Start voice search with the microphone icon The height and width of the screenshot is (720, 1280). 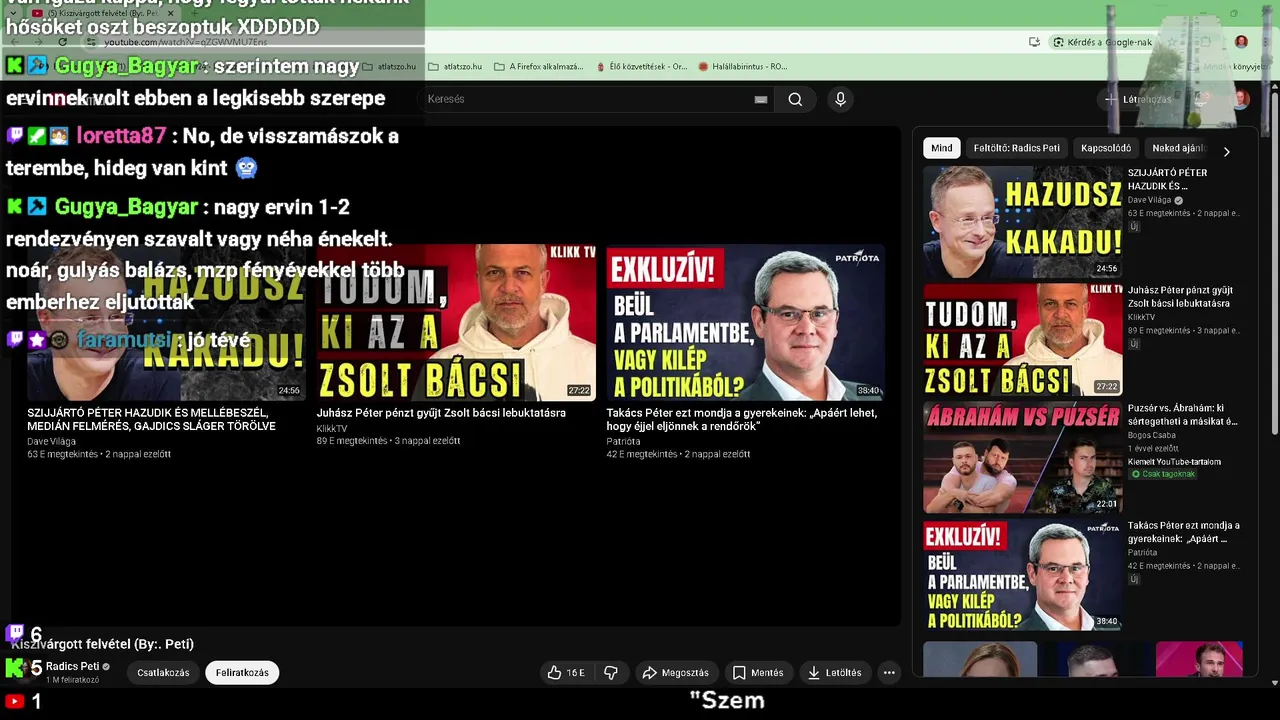click(840, 99)
